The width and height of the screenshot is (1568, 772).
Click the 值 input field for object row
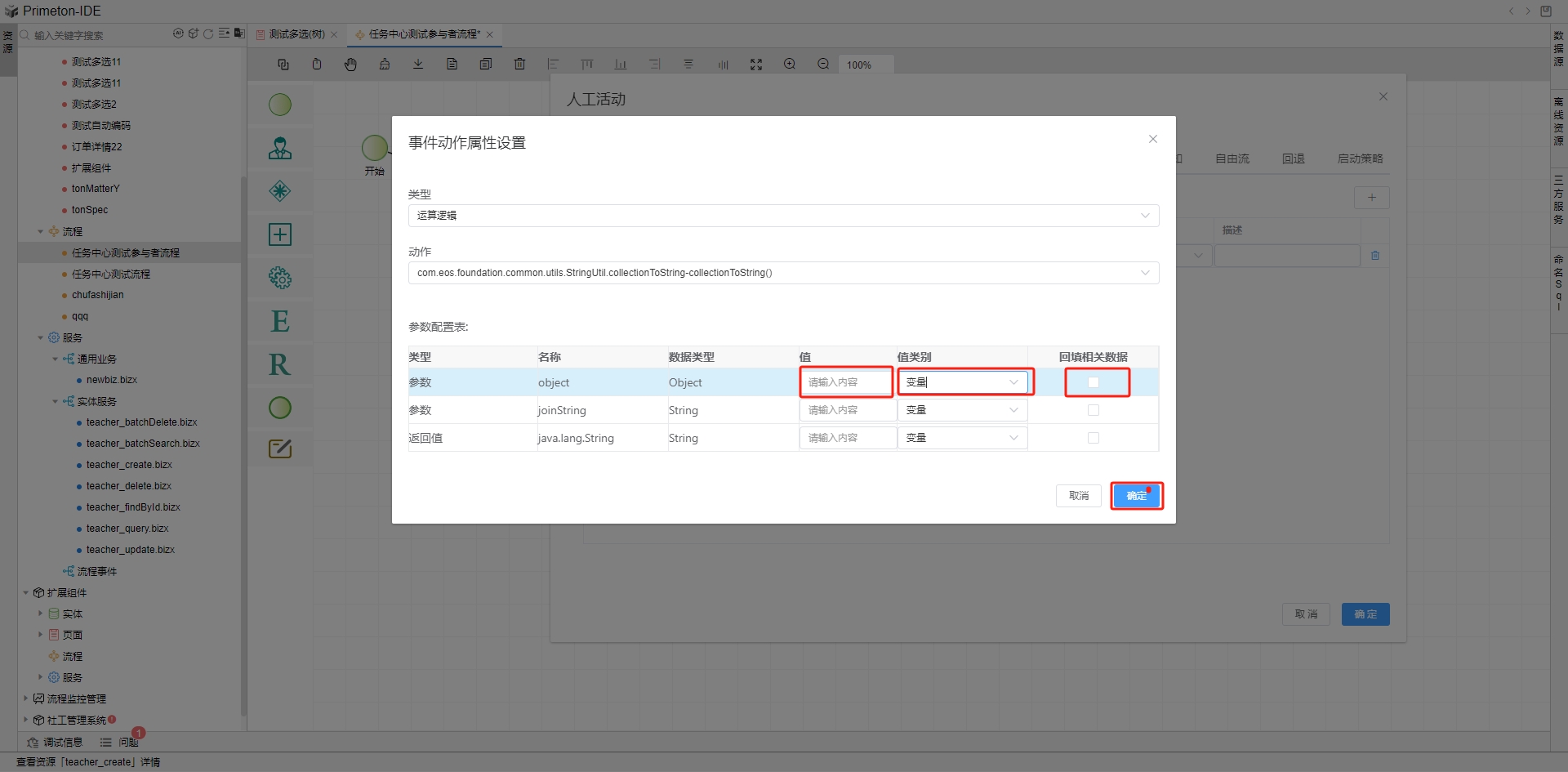pyautogui.click(x=846, y=382)
